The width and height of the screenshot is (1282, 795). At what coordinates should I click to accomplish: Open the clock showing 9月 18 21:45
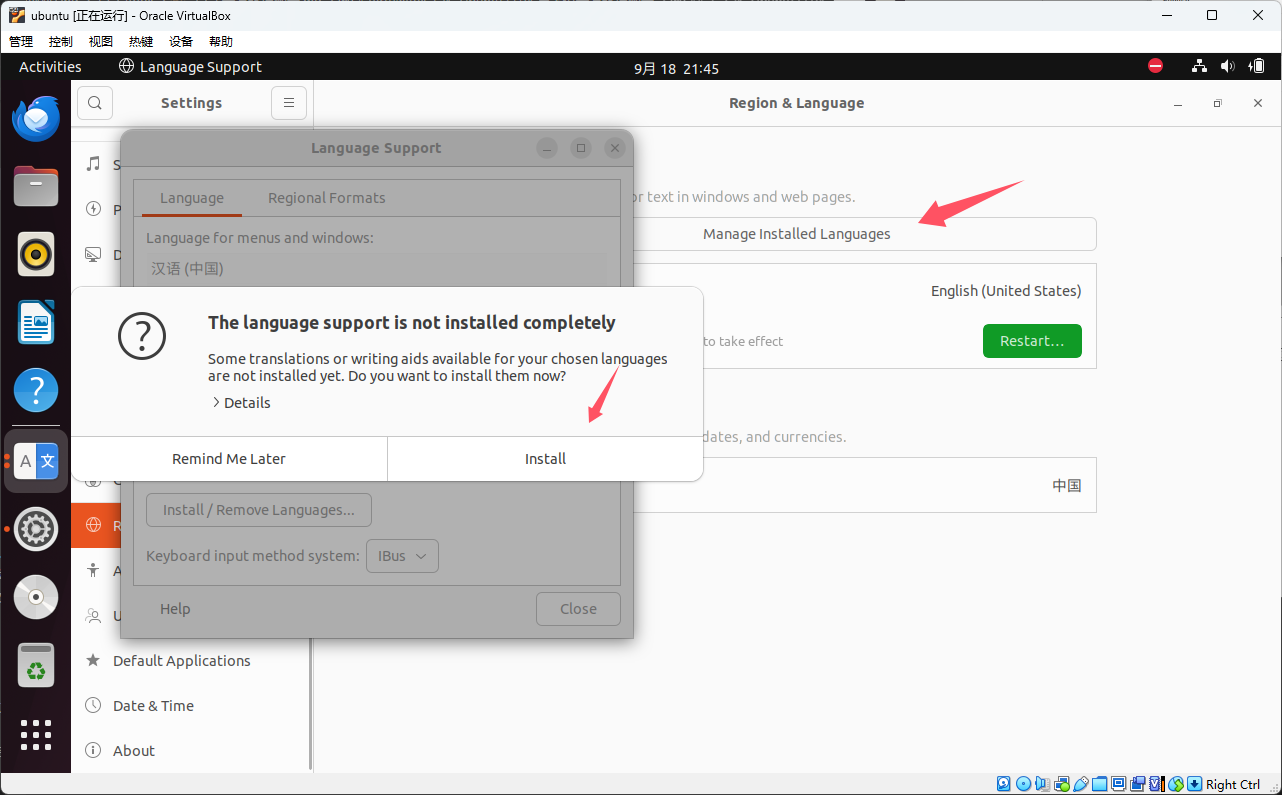click(676, 69)
